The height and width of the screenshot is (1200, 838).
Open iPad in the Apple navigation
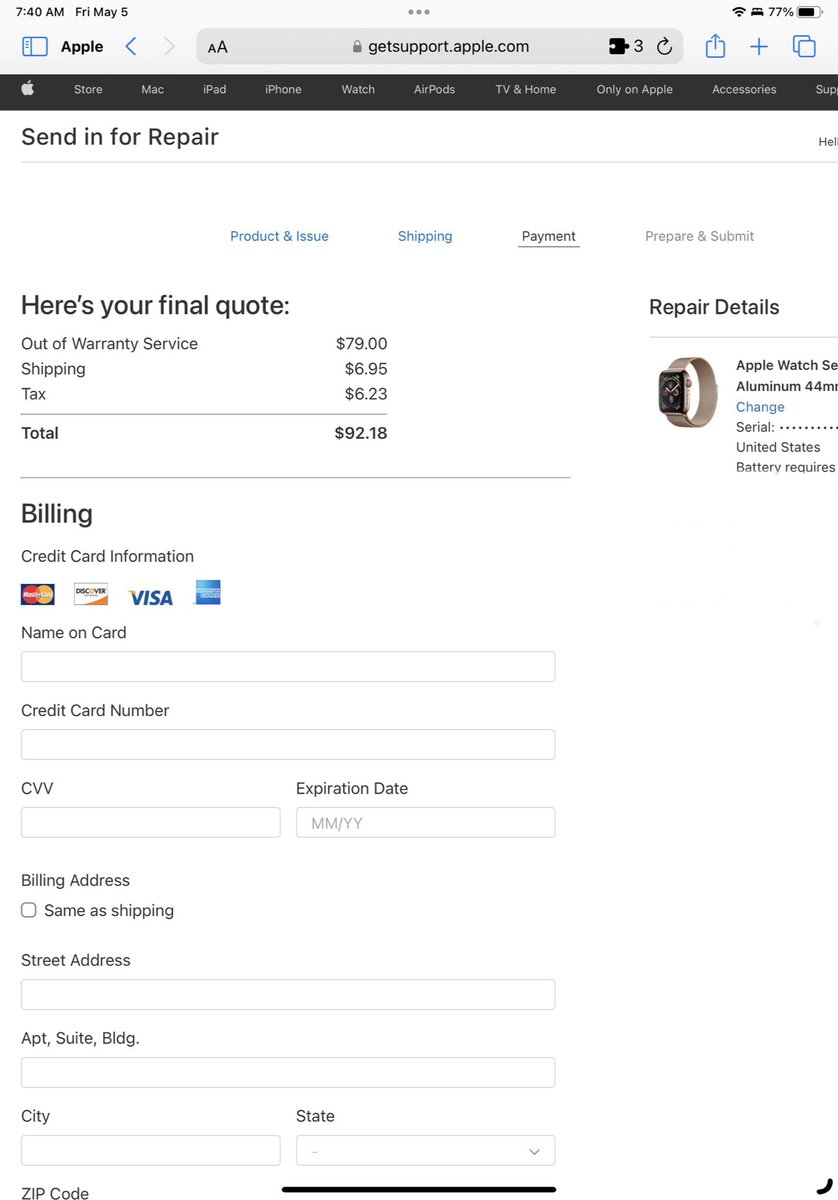[x=214, y=89]
